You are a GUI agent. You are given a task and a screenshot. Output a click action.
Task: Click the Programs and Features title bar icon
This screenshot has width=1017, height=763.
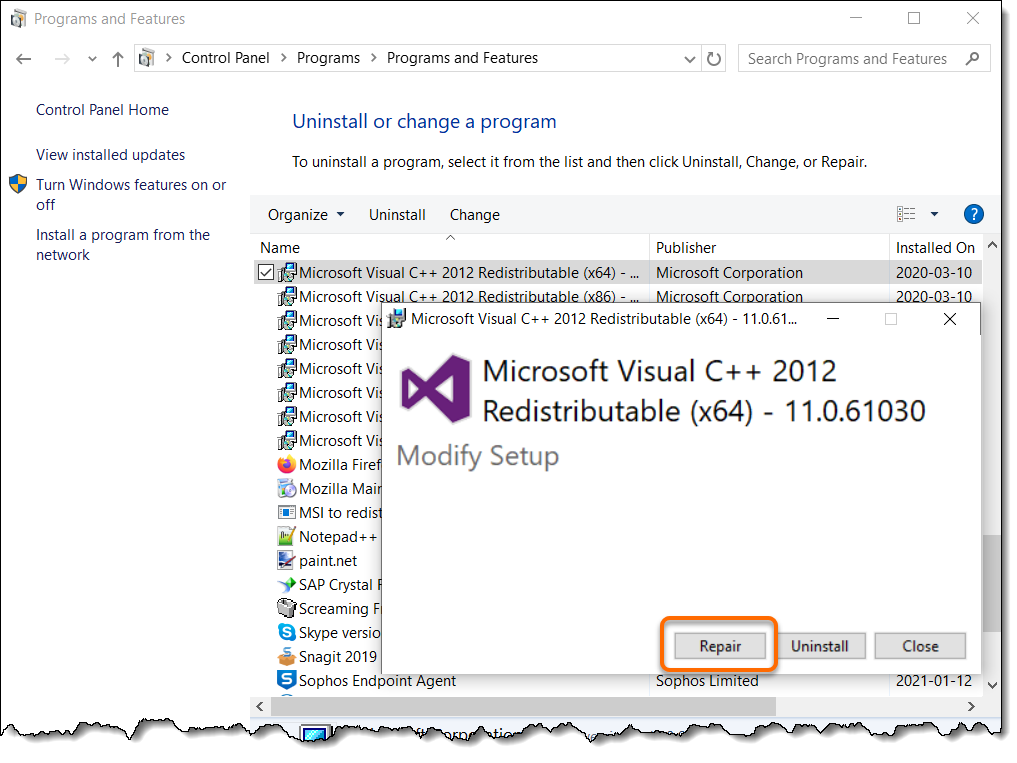(x=18, y=18)
